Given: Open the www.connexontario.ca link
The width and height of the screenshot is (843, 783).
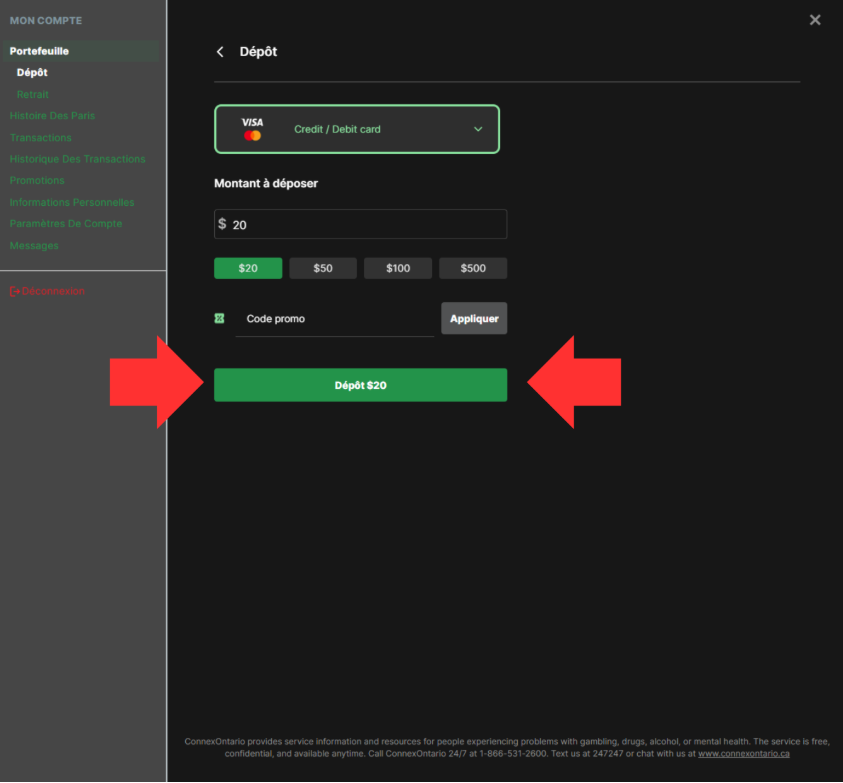Looking at the screenshot, I should [743, 753].
